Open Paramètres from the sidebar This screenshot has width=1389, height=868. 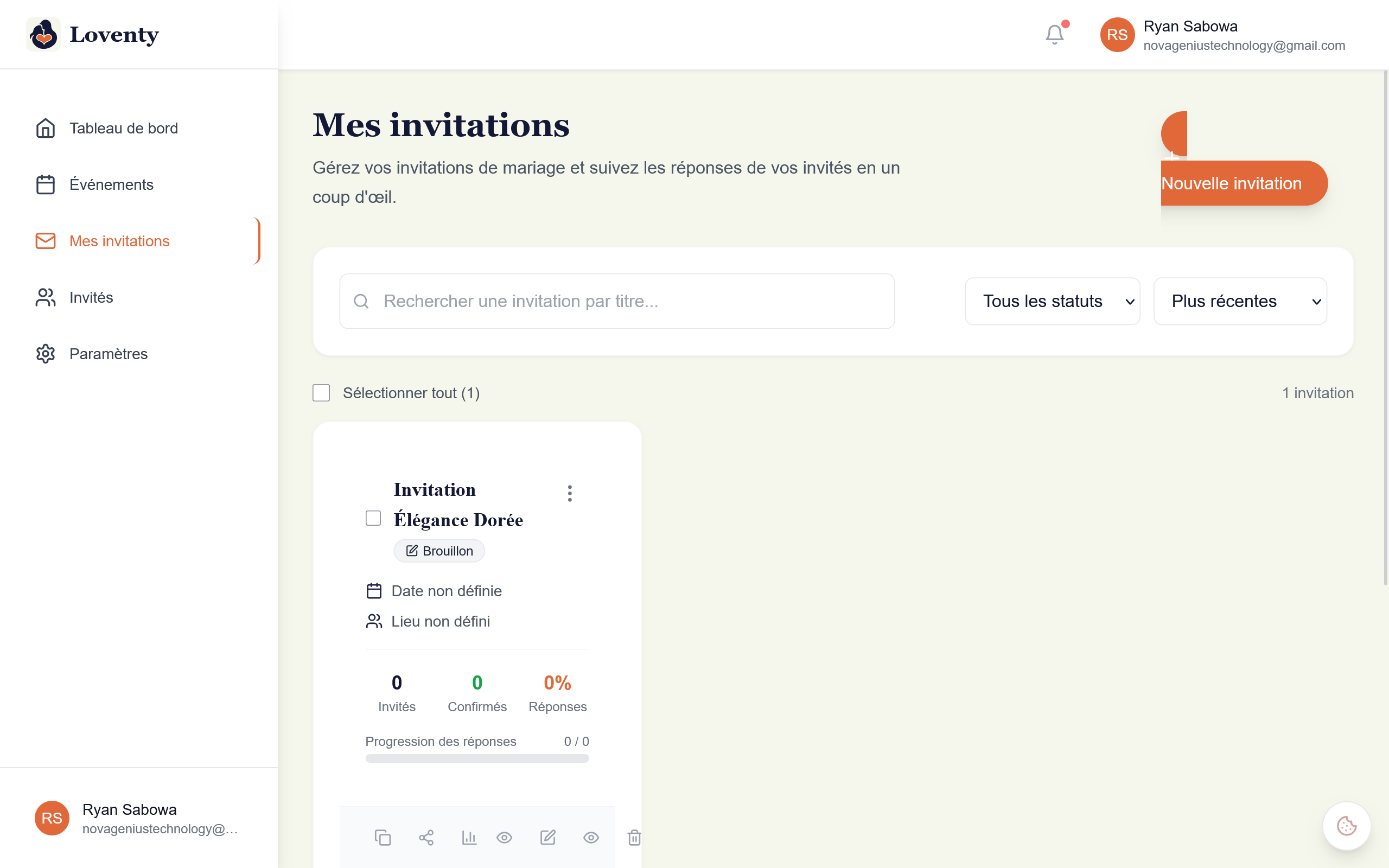click(x=109, y=354)
